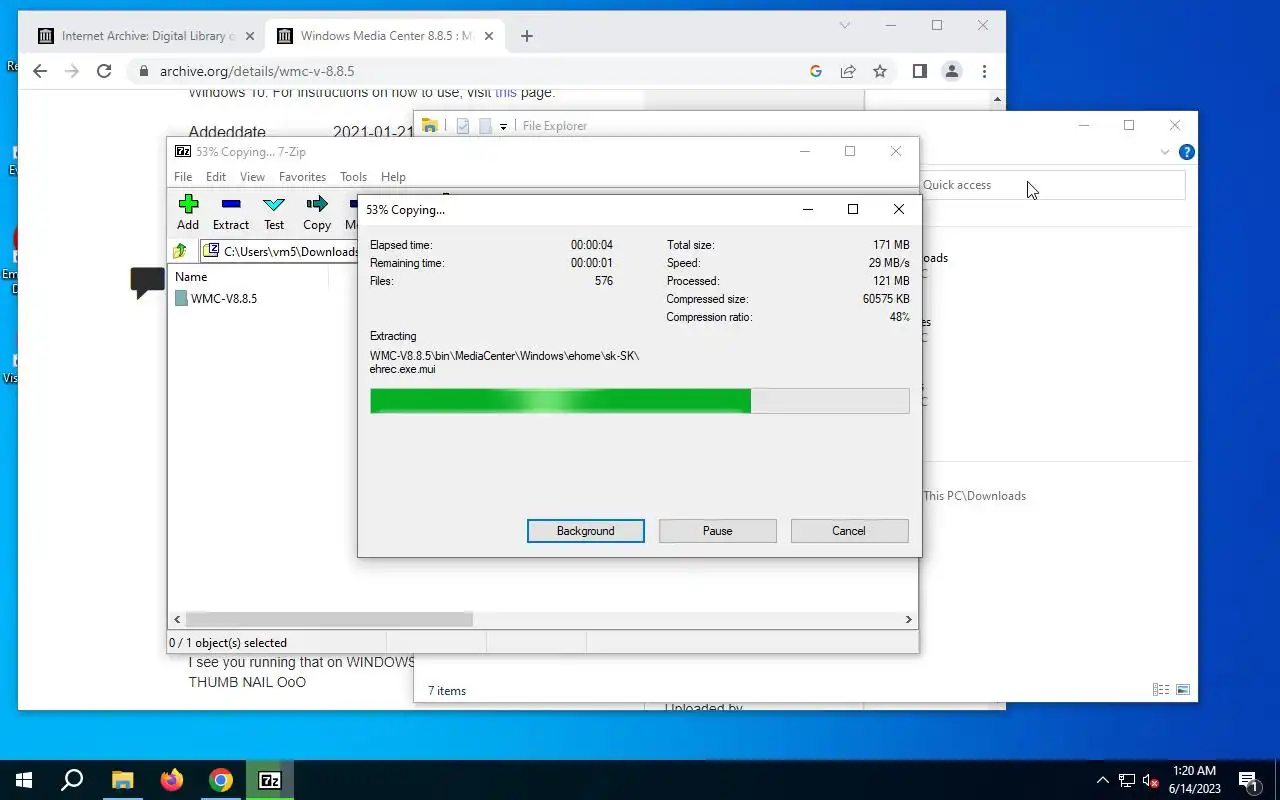Click the File Explorer properties quick-toolbar icon

click(x=463, y=126)
